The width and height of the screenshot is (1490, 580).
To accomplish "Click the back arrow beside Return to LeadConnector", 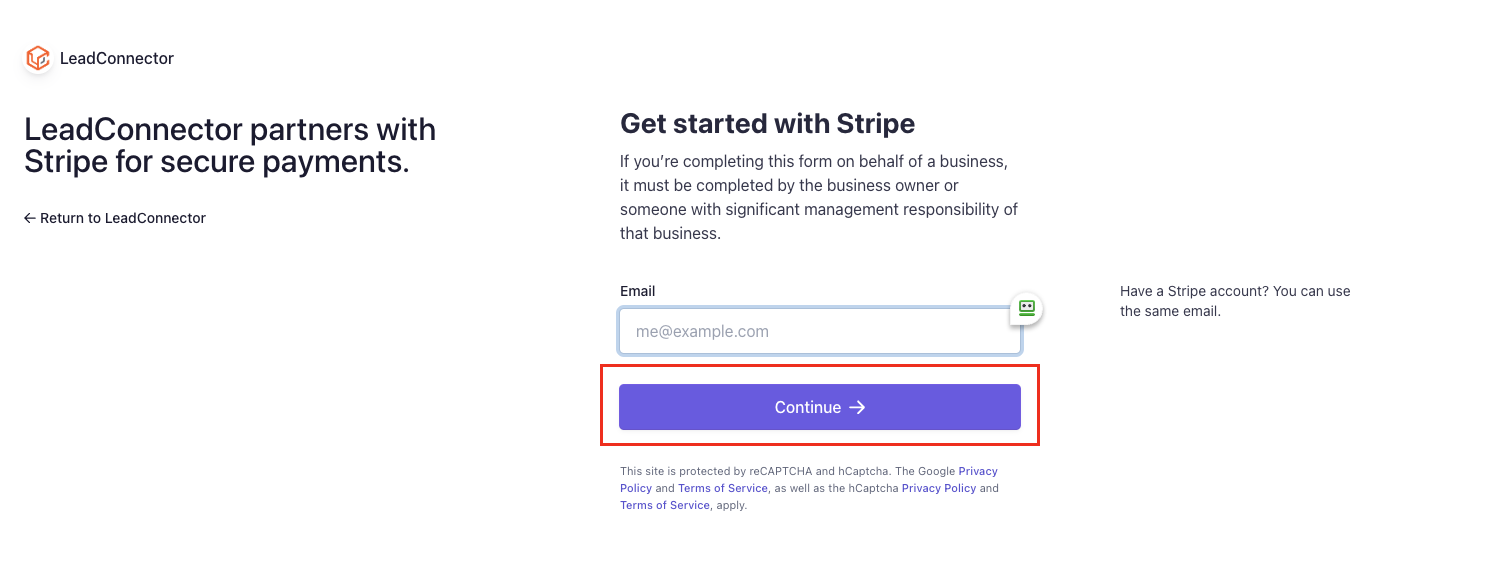I will click(x=30, y=218).
